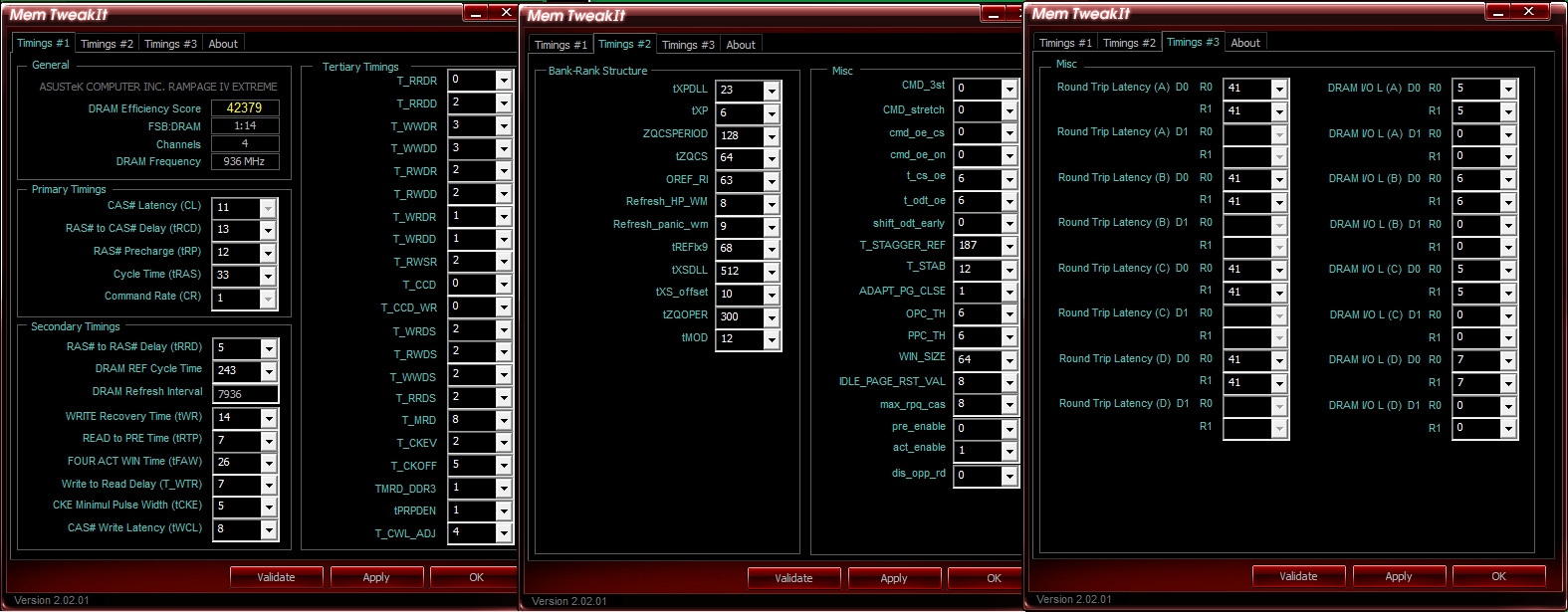The image size is (1568, 612).
Task: Open DRAM I/O L (A) D0 R0 dropdown
Action: pyautogui.click(x=1508, y=89)
